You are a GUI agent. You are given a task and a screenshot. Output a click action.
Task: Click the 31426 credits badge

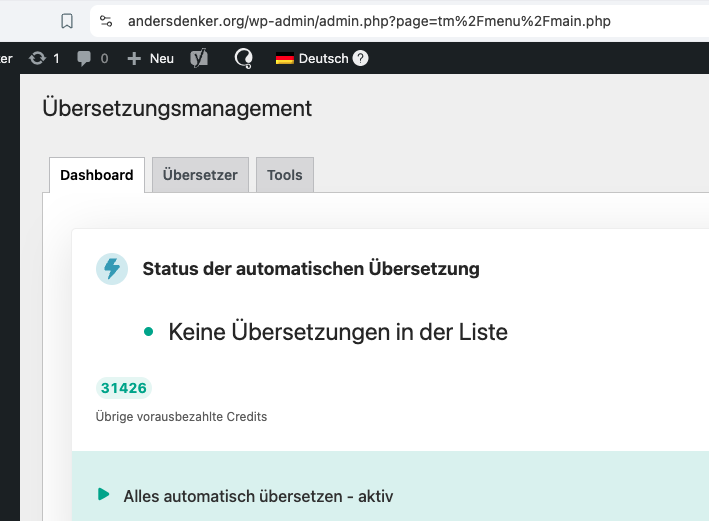pyautogui.click(x=124, y=388)
